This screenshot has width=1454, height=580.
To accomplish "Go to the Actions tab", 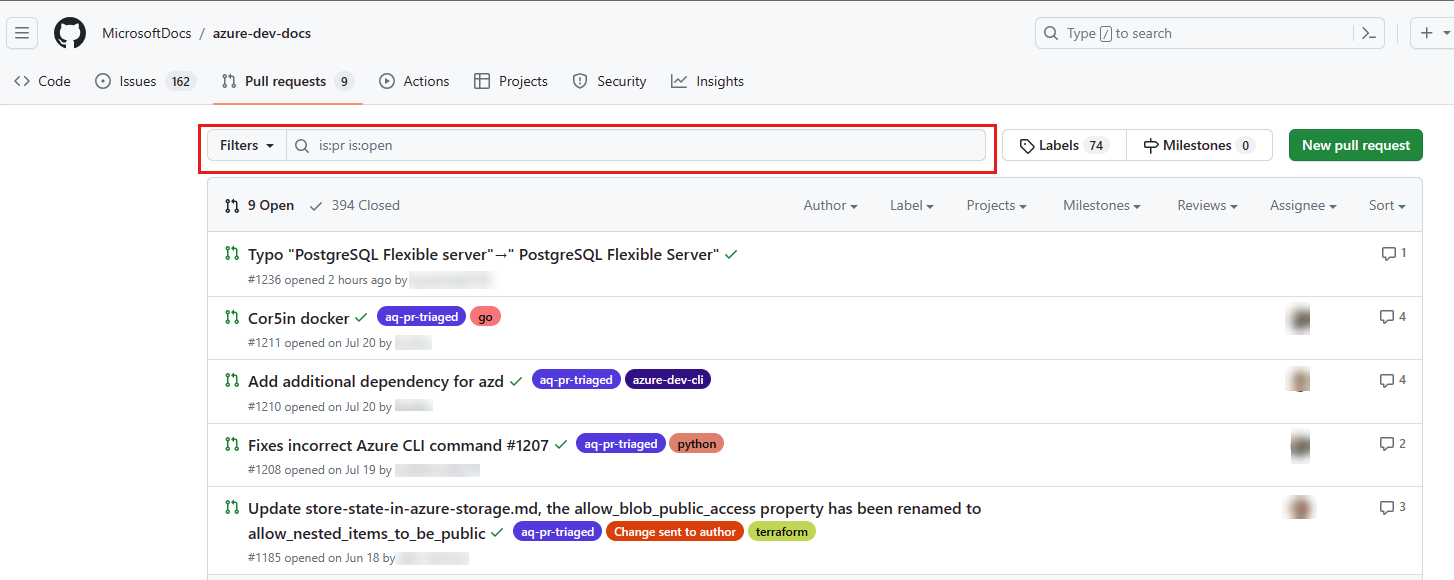I will click(x=414, y=81).
